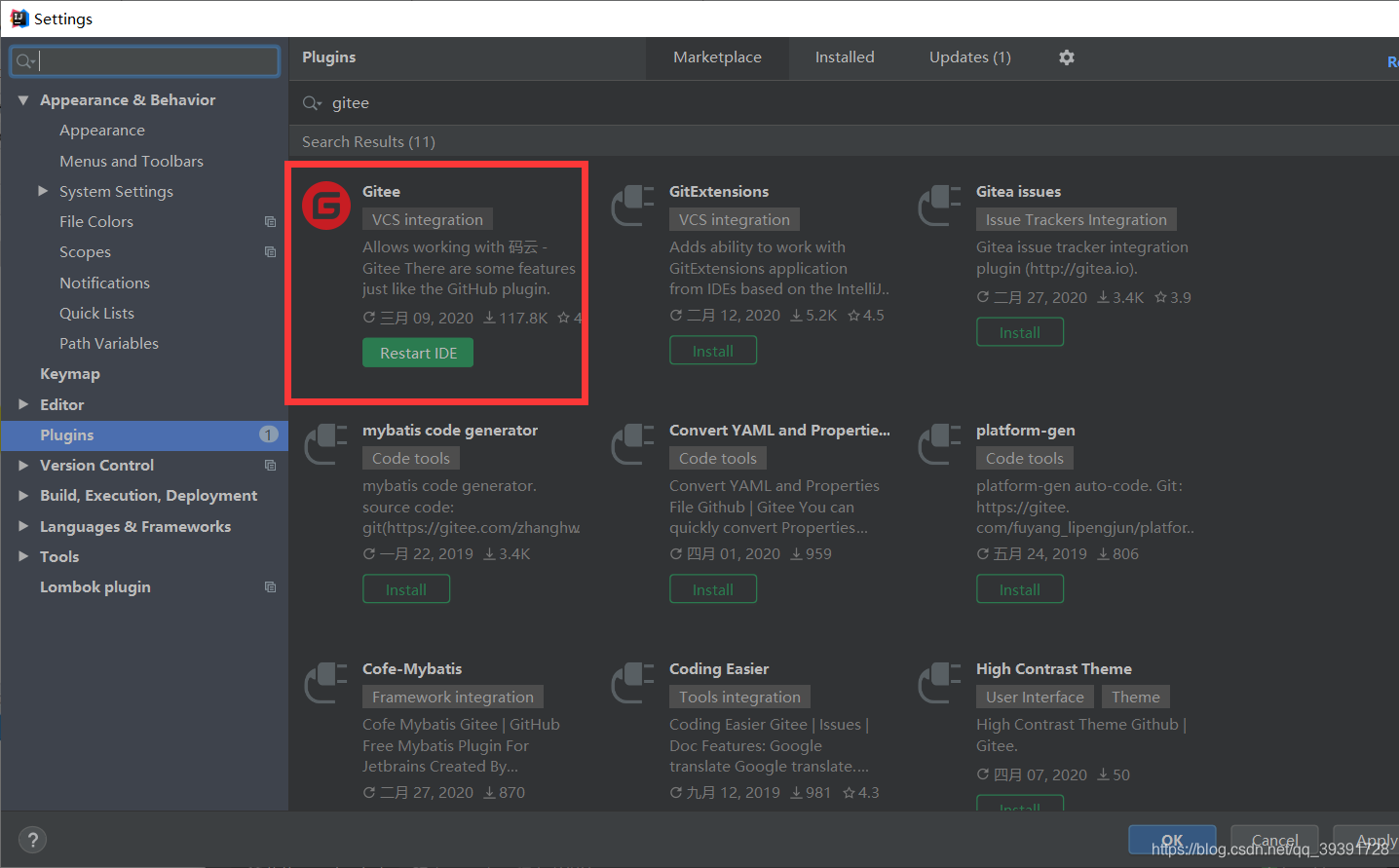1399x868 pixels.
Task: Switch to the Installed tab
Action: coord(845,58)
